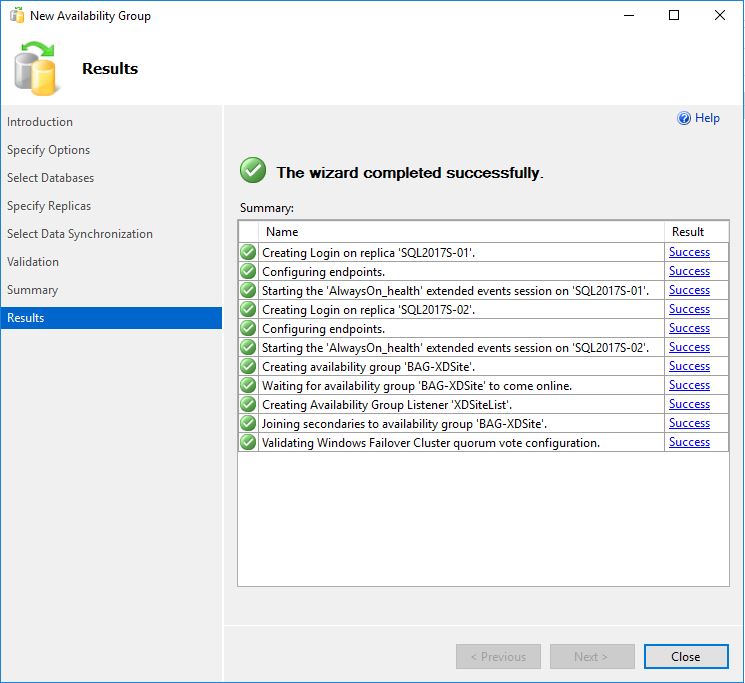Screen dimensions: 745x683
Task: Open Success link for Waiting for availability group online
Action: [x=689, y=385]
